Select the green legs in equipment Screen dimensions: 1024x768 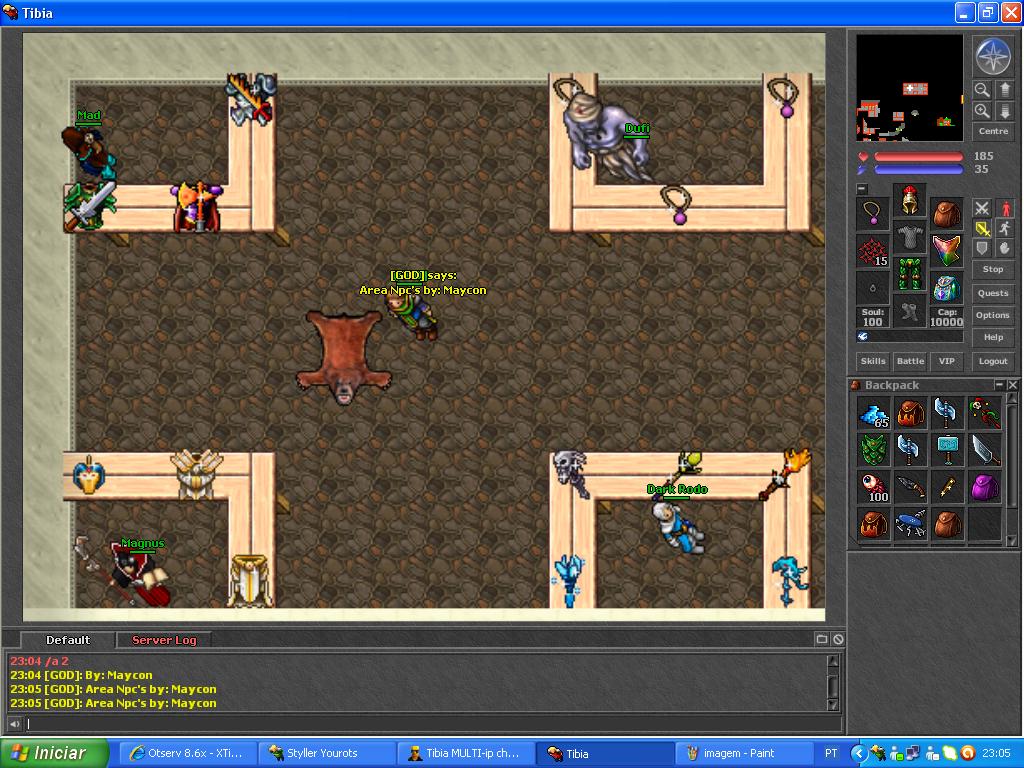pyautogui.click(x=910, y=274)
